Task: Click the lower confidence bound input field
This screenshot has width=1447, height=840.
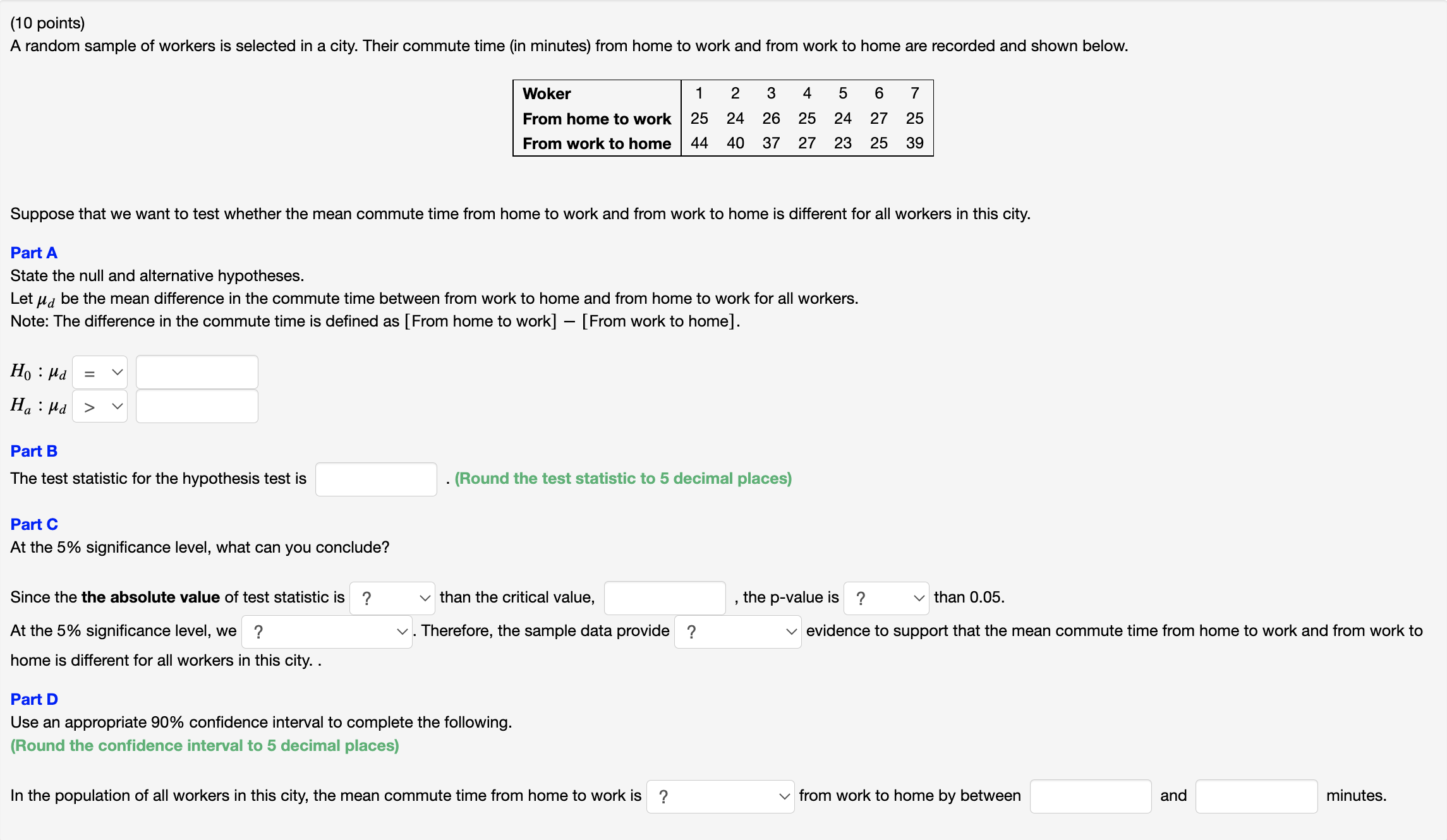Action: point(1090,795)
